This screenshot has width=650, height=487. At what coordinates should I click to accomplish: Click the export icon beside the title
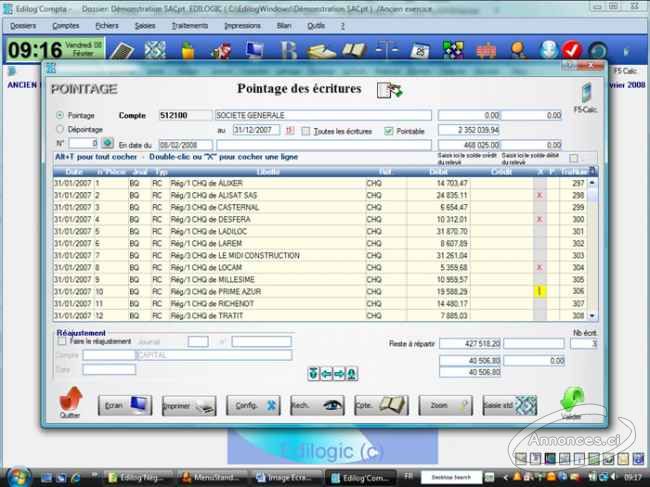(388, 90)
